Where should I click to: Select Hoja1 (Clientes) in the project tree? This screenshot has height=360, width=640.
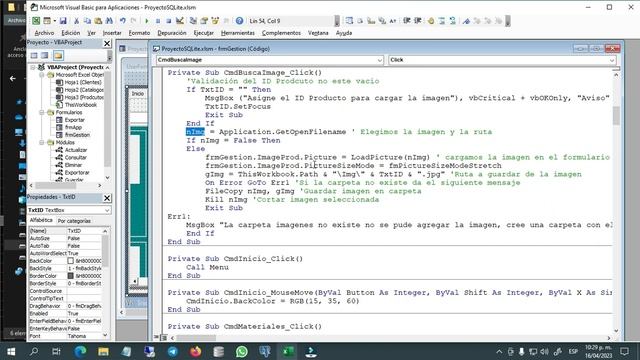point(83,82)
